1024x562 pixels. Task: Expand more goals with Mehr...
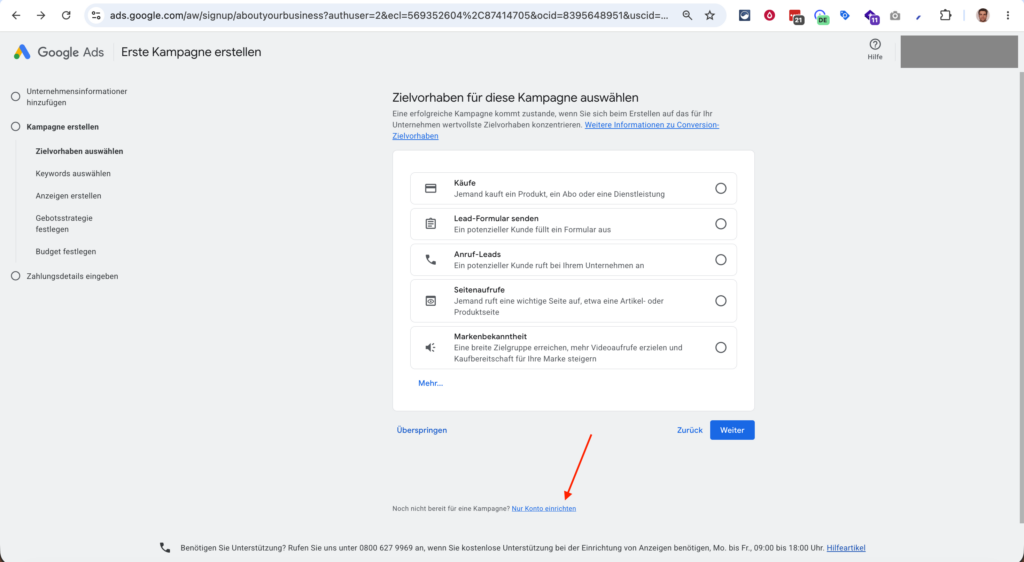(430, 383)
